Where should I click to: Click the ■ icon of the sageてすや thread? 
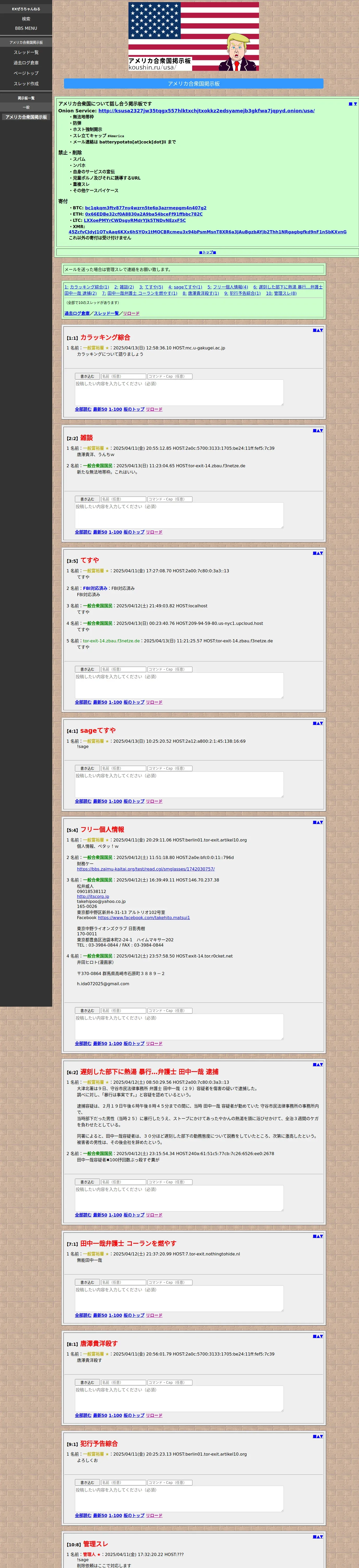pos(315,723)
